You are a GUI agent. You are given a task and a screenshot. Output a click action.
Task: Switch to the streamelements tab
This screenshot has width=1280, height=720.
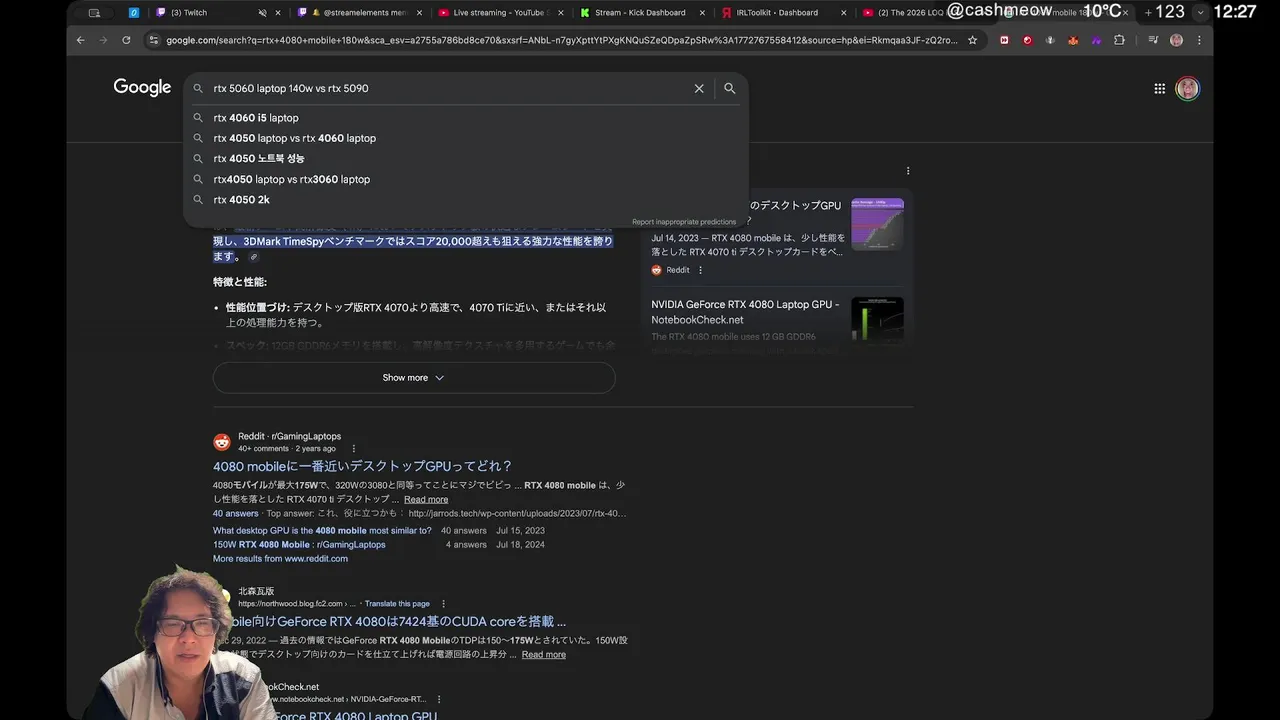pos(360,13)
